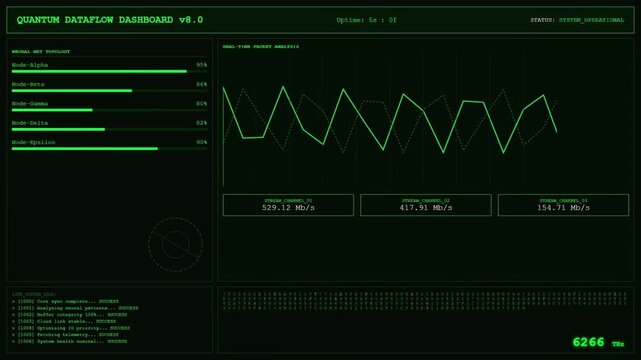Image resolution: width=641 pixels, height=360 pixels.
Task: Click the Node-Epsilon percentage value
Action: [202, 142]
